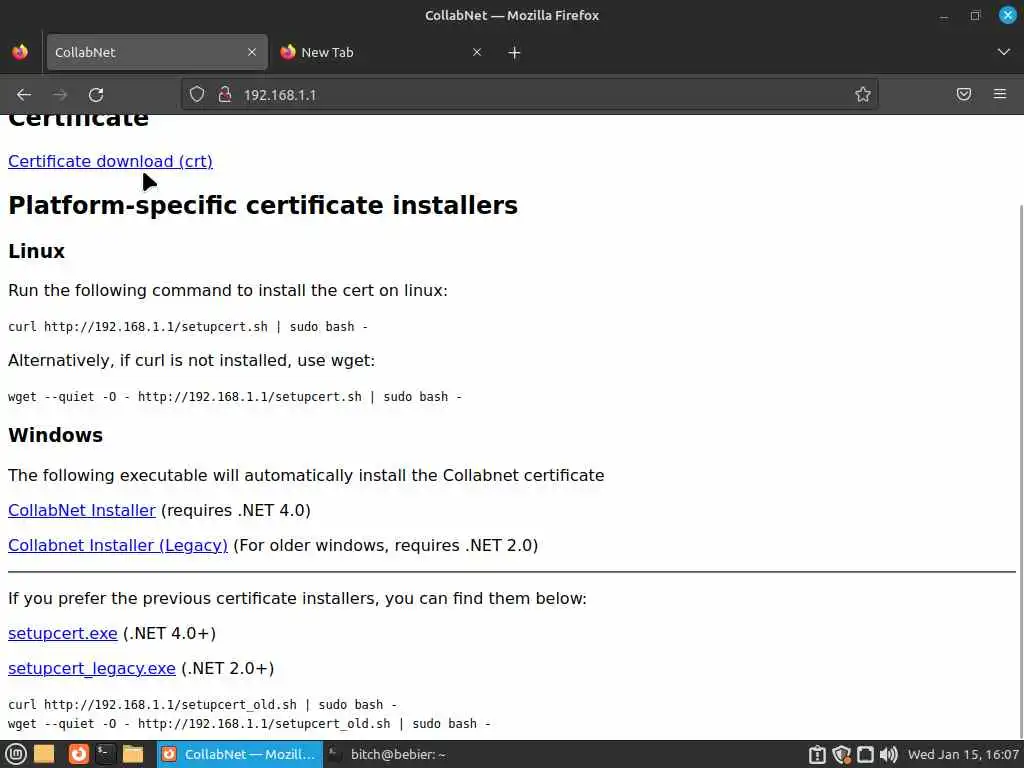Open the system start menu in taskbar

coord(15,754)
